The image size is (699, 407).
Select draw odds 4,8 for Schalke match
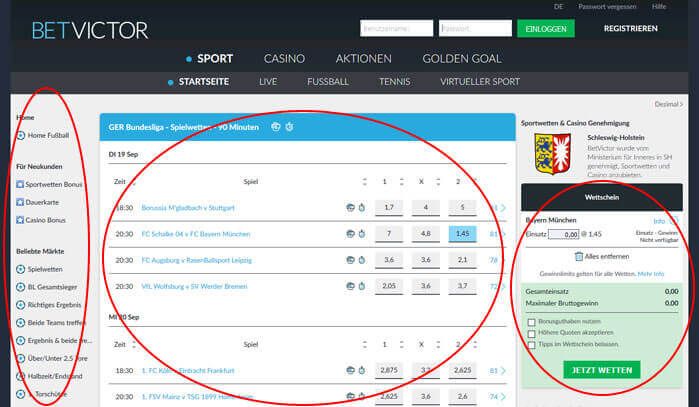(425, 234)
